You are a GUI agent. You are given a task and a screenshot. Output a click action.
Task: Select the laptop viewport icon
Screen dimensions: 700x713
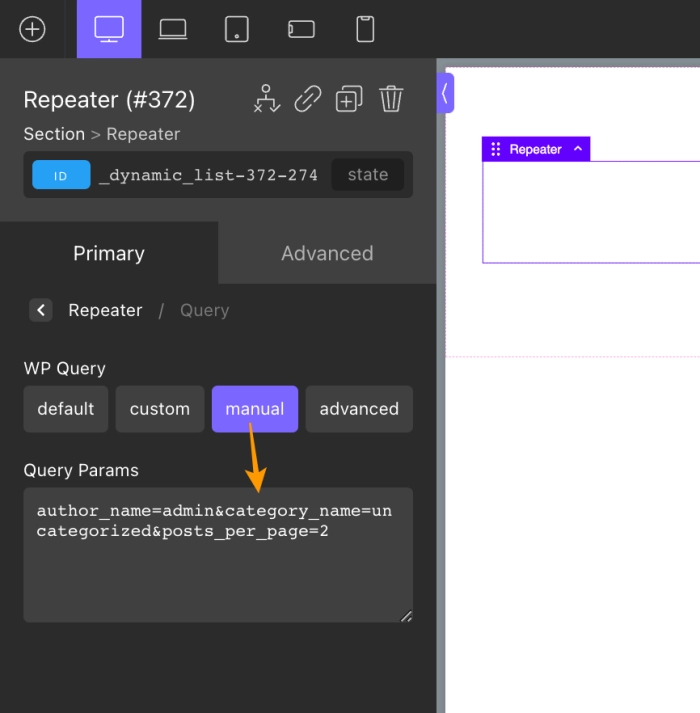(x=173, y=29)
